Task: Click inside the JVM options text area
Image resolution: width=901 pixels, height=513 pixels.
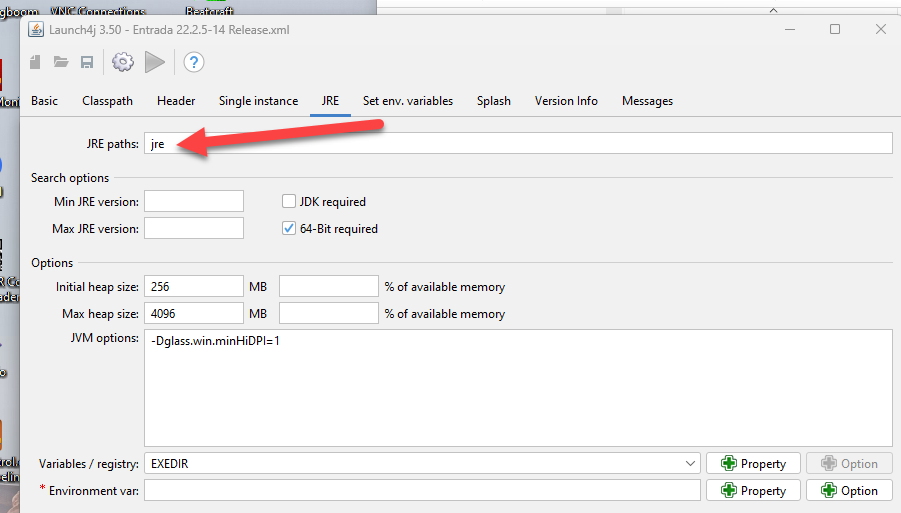Action: 518,390
